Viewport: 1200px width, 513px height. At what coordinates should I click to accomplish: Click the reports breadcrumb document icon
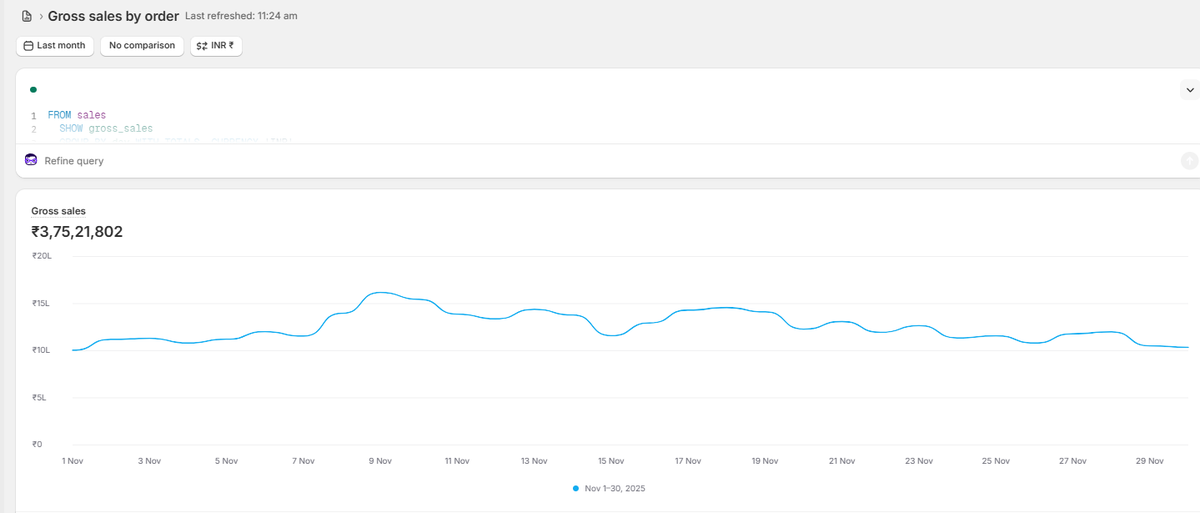pyautogui.click(x=27, y=16)
